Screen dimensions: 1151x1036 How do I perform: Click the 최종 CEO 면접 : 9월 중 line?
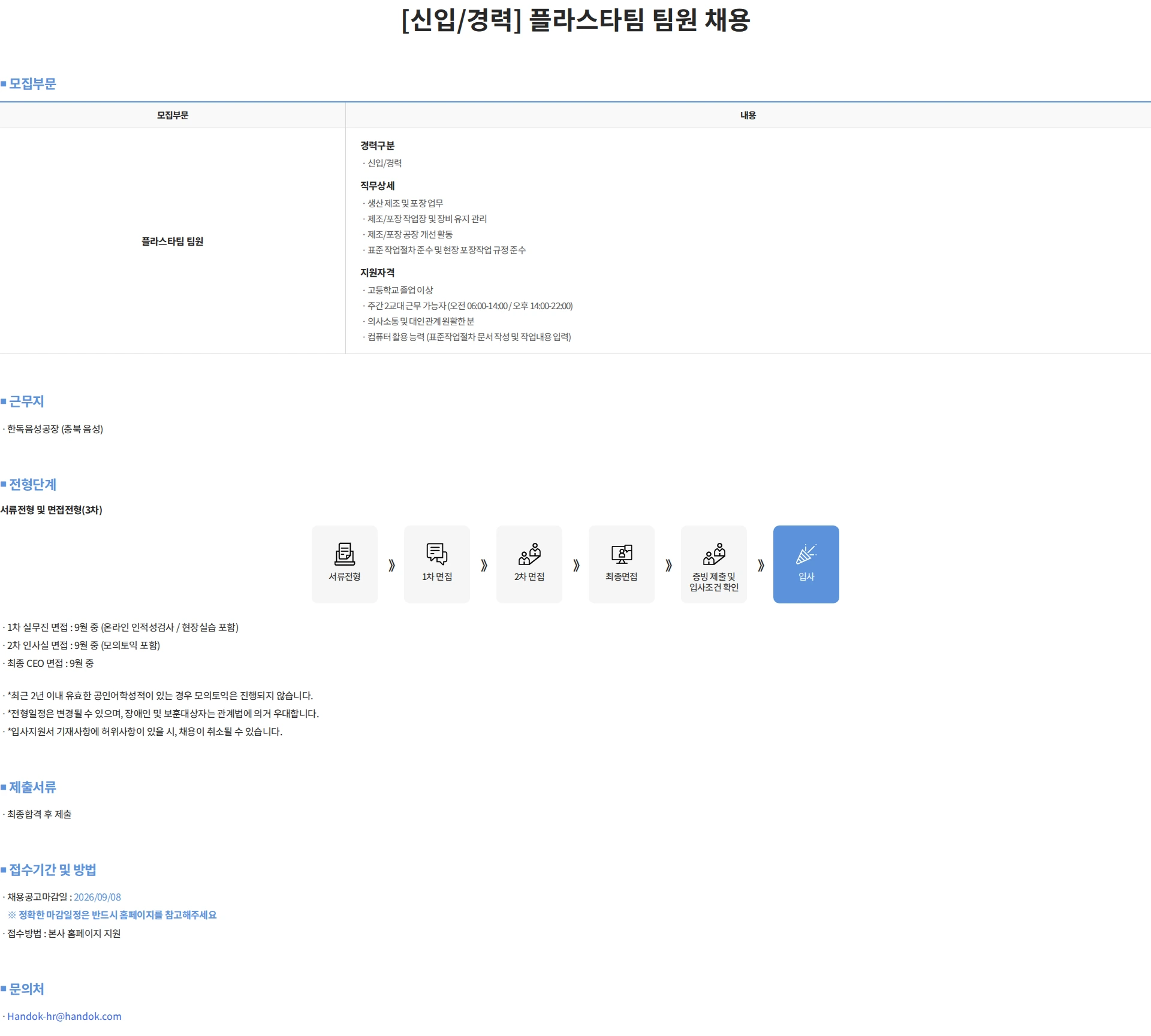click(50, 663)
